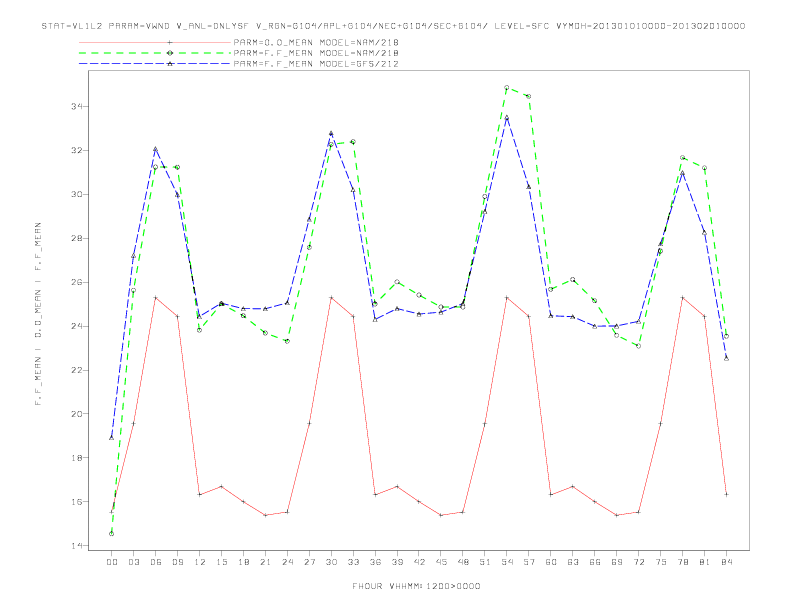792x612 pixels.
Task: Click y-axis tick label 24
Action: 76,326
